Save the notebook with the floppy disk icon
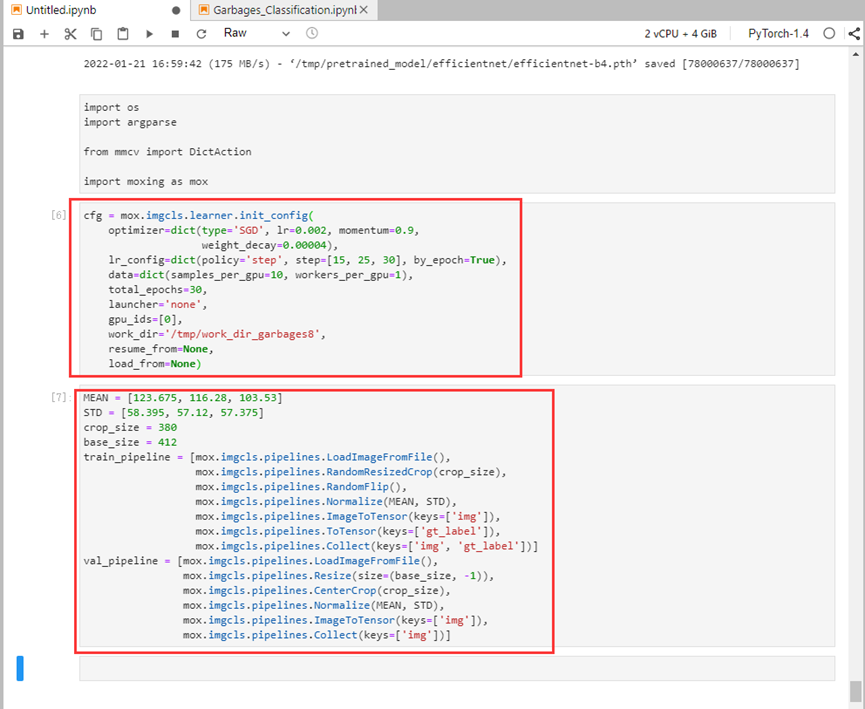Viewport: 865px width, 709px height. click(x=18, y=34)
